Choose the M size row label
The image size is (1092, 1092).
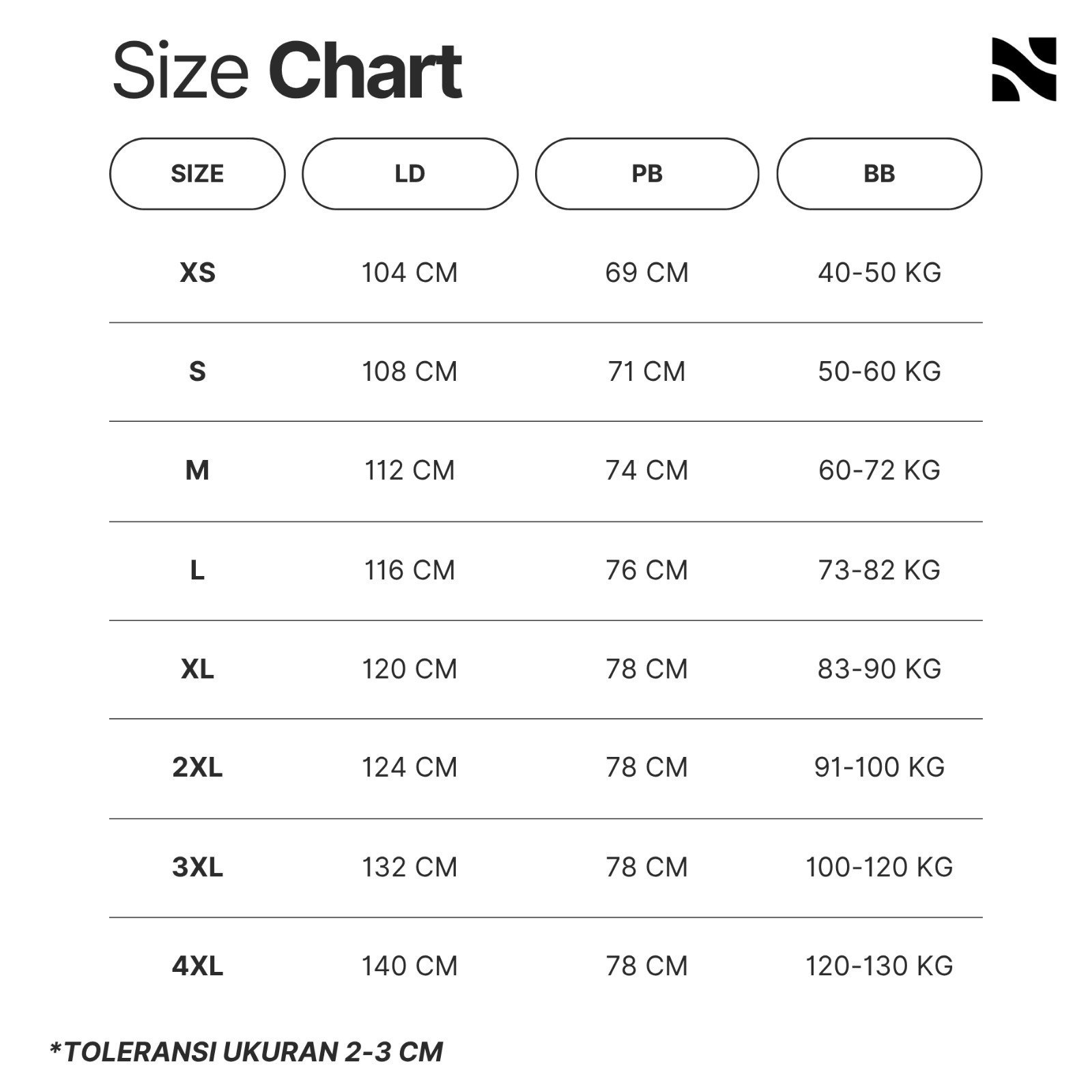[197, 470]
